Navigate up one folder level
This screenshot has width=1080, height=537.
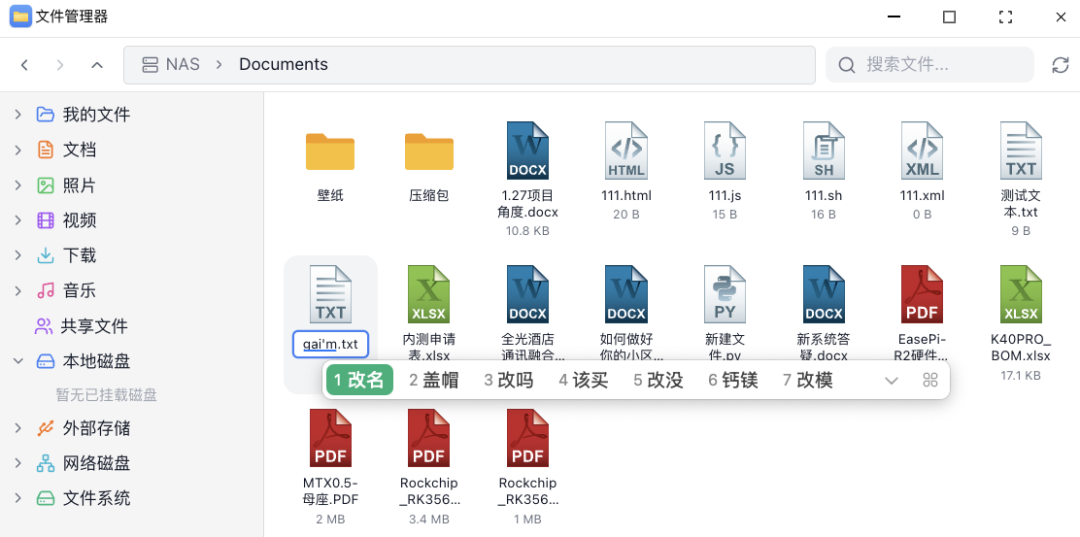pyautogui.click(x=97, y=65)
